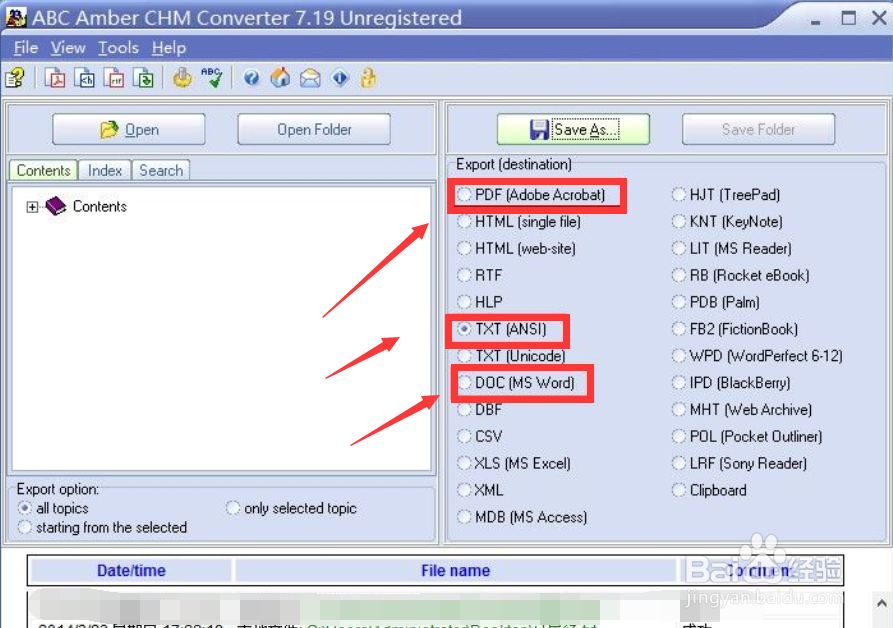This screenshot has height=628, width=893.
Task: Click the yellow padlock register icon
Action: [x=368, y=77]
